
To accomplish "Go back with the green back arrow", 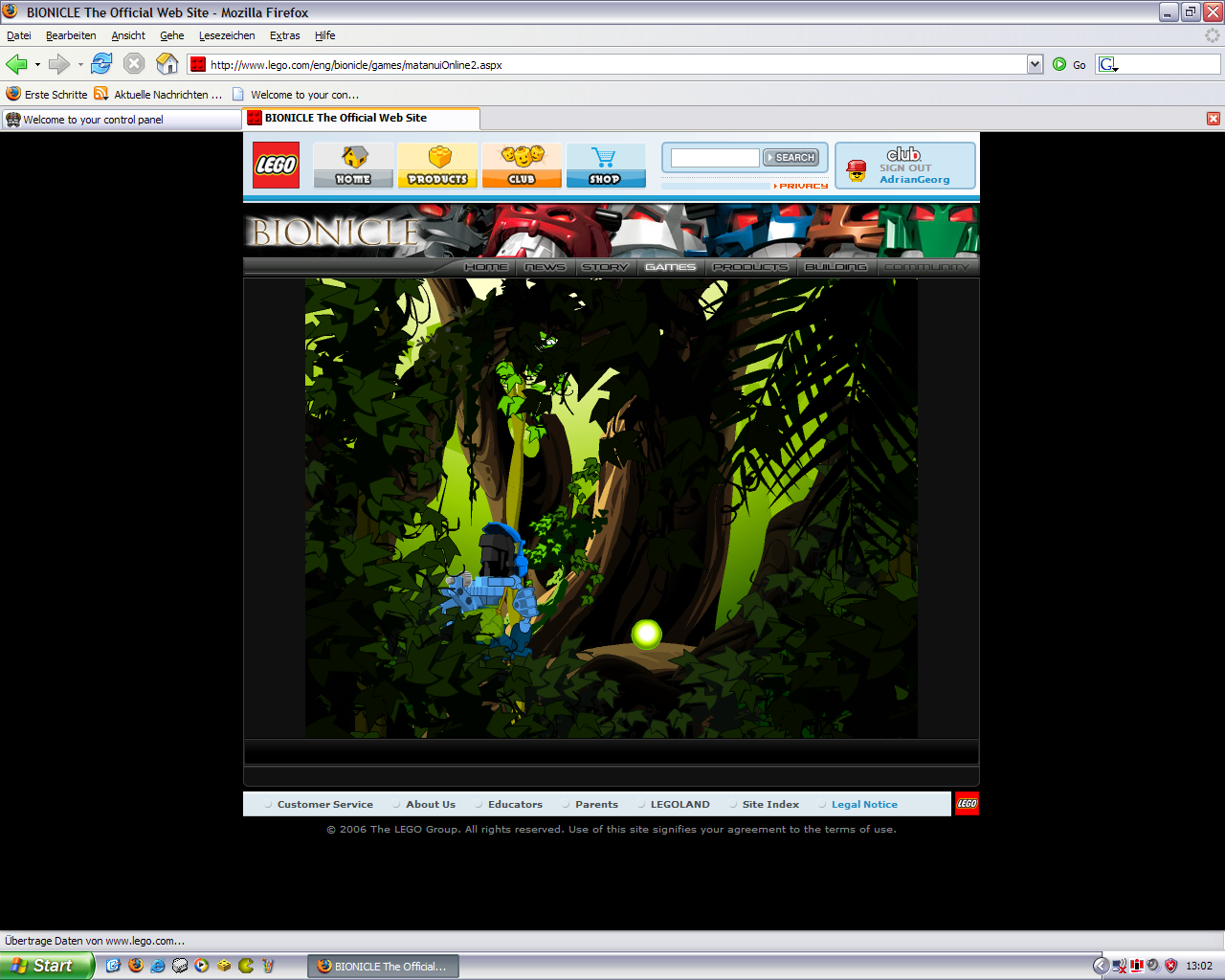I will tap(16, 64).
